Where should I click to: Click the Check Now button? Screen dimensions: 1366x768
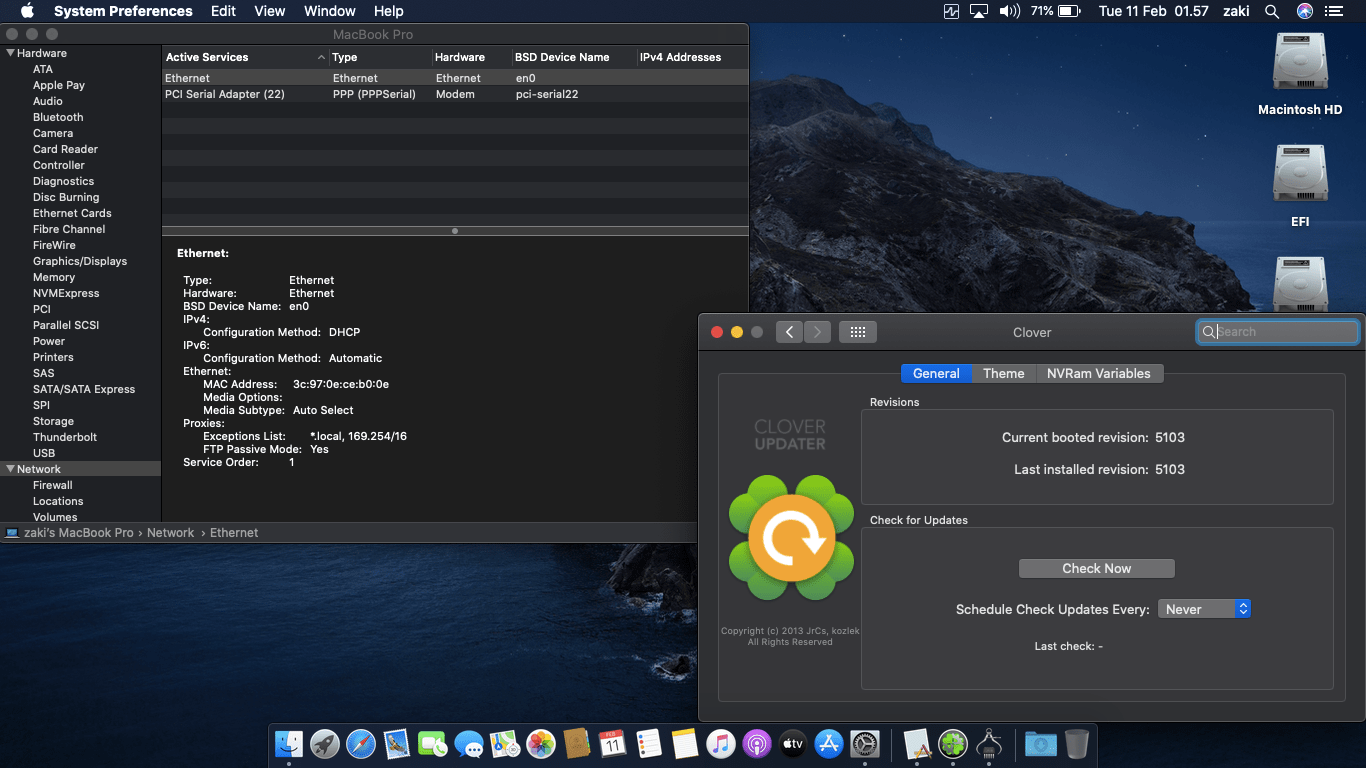[x=1096, y=568]
